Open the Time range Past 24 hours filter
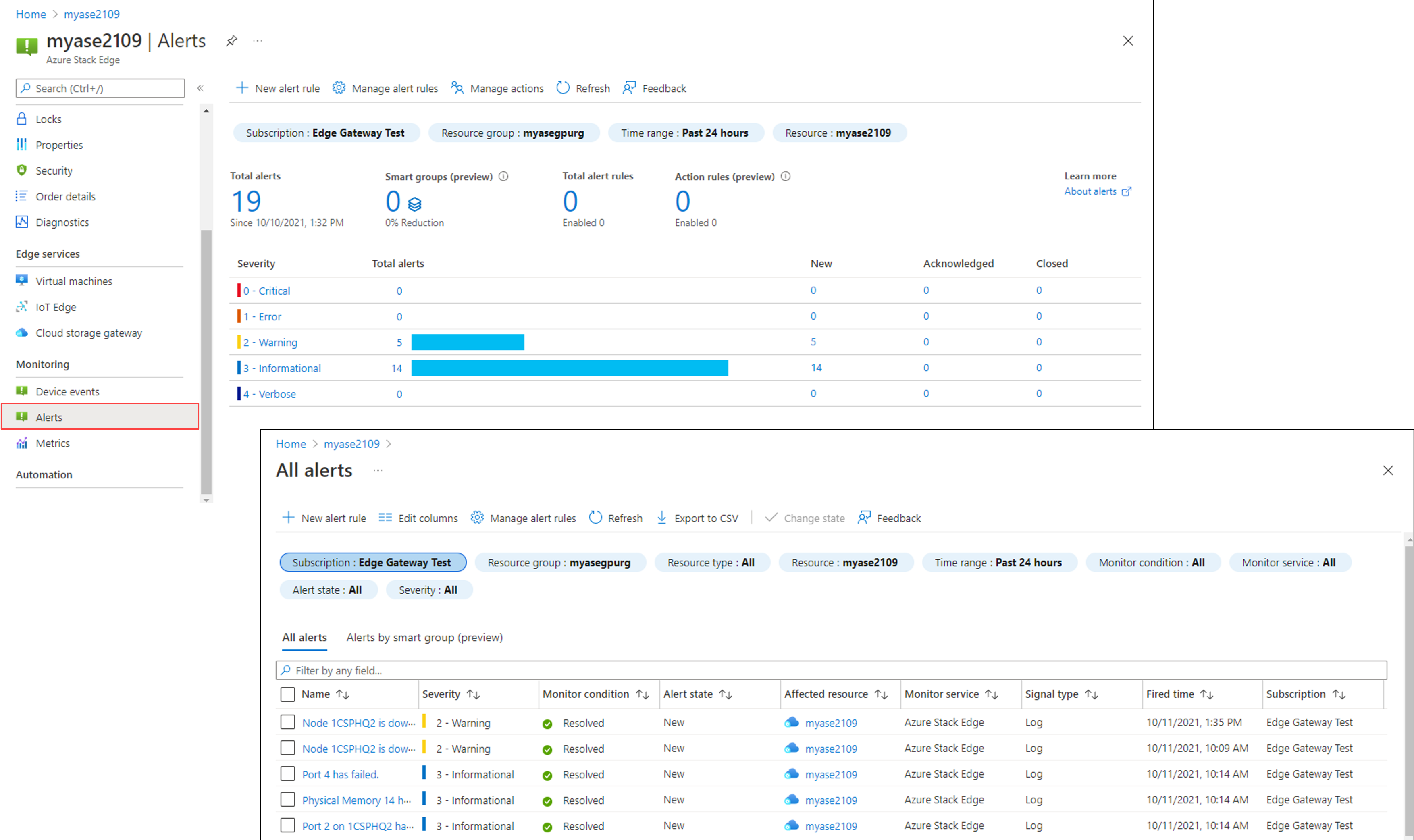Image resolution: width=1414 pixels, height=840 pixels. 685,133
